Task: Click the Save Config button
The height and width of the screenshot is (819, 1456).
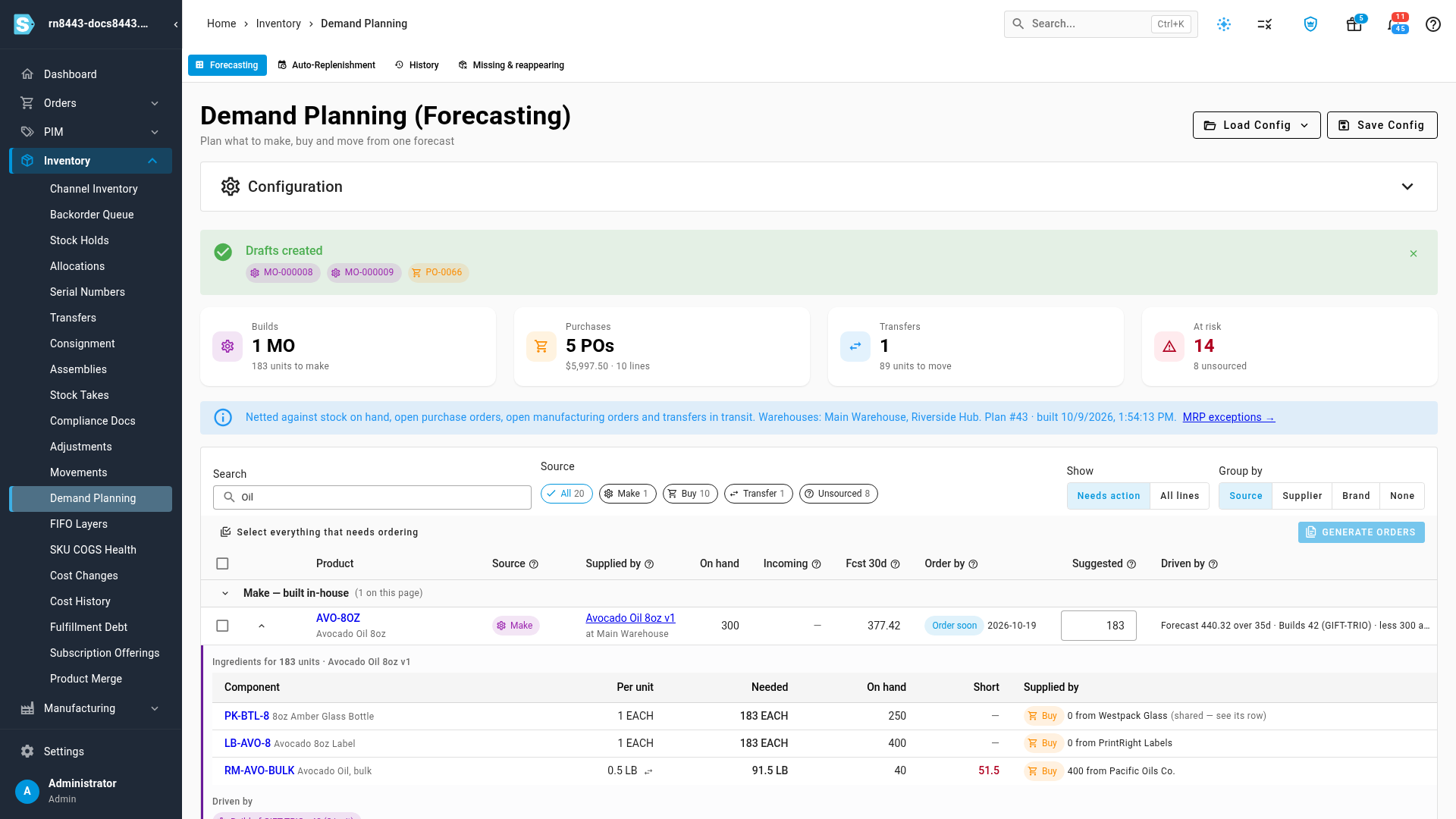Action: pyautogui.click(x=1382, y=125)
